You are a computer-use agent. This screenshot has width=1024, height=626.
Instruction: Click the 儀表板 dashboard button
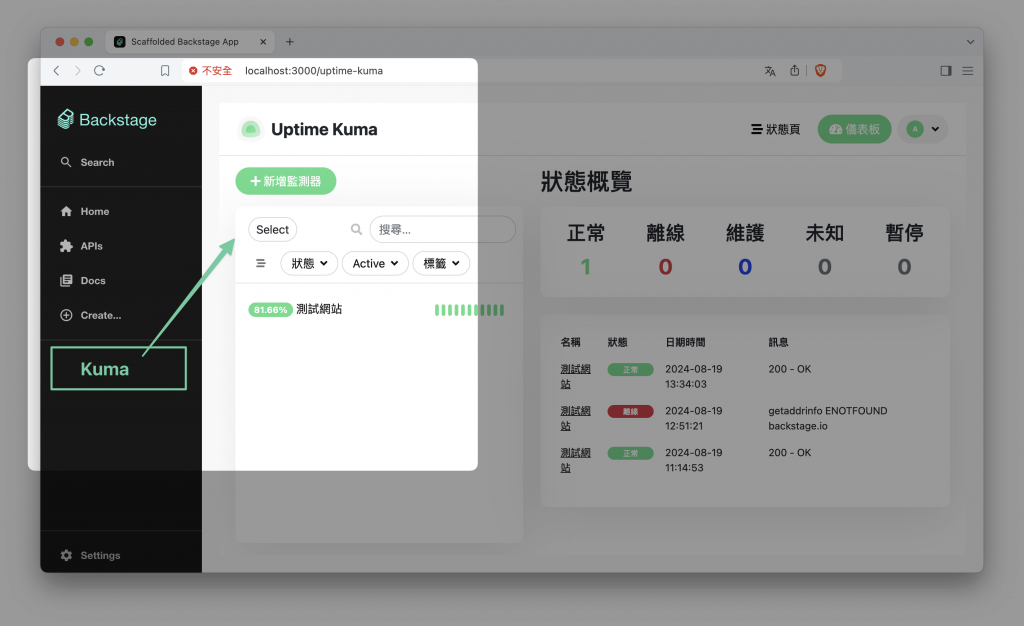click(x=854, y=129)
